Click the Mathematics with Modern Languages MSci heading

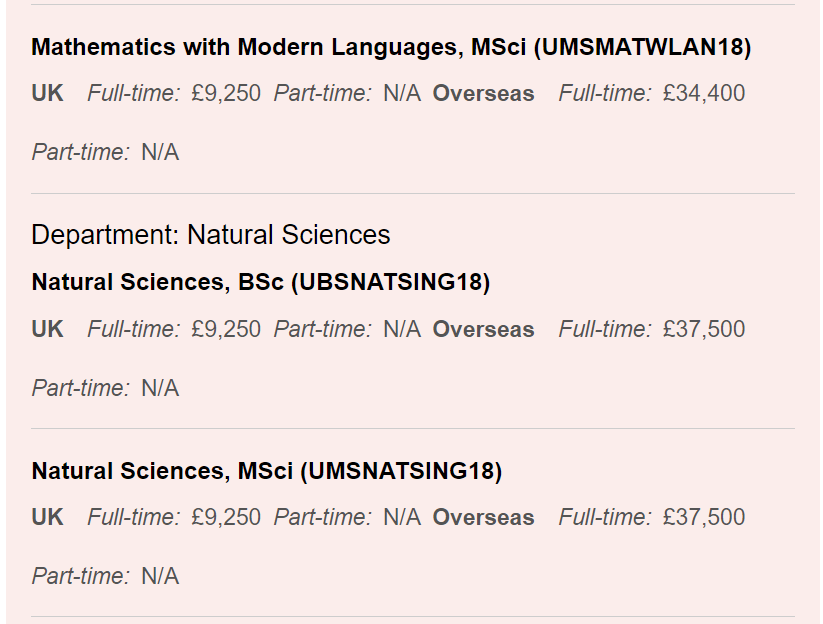[x=391, y=47]
